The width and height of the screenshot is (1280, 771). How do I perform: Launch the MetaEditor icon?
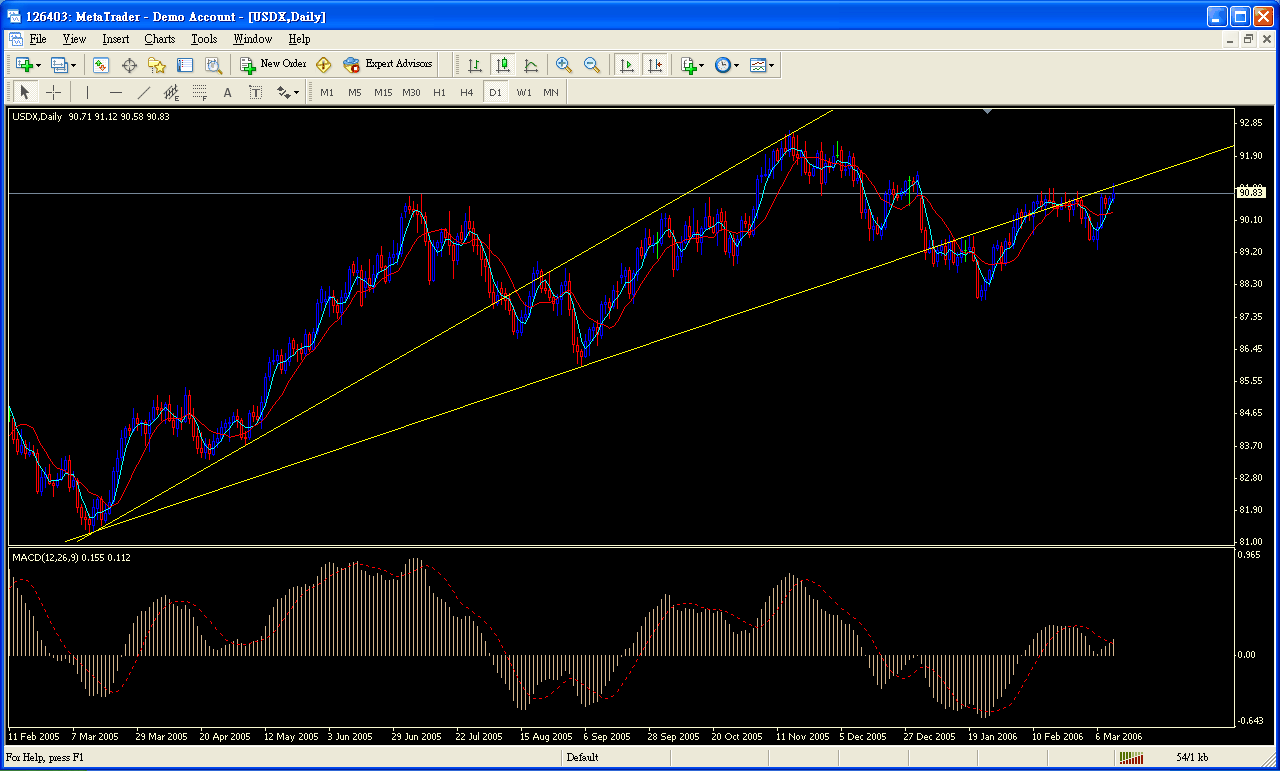click(x=323, y=65)
